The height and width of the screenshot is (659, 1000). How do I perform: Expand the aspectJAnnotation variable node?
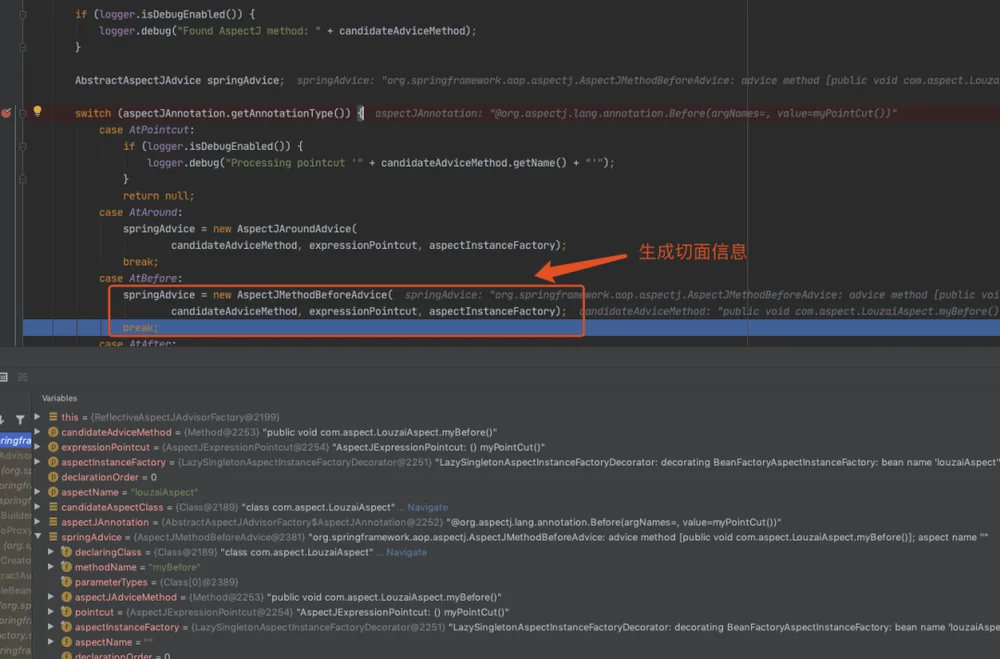38,522
